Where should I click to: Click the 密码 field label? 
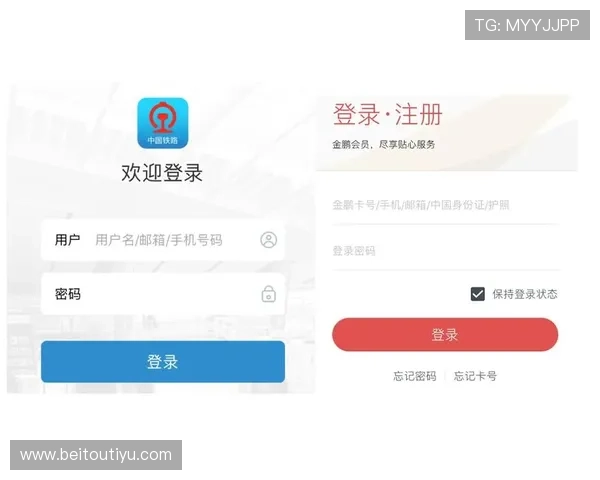coord(67,294)
